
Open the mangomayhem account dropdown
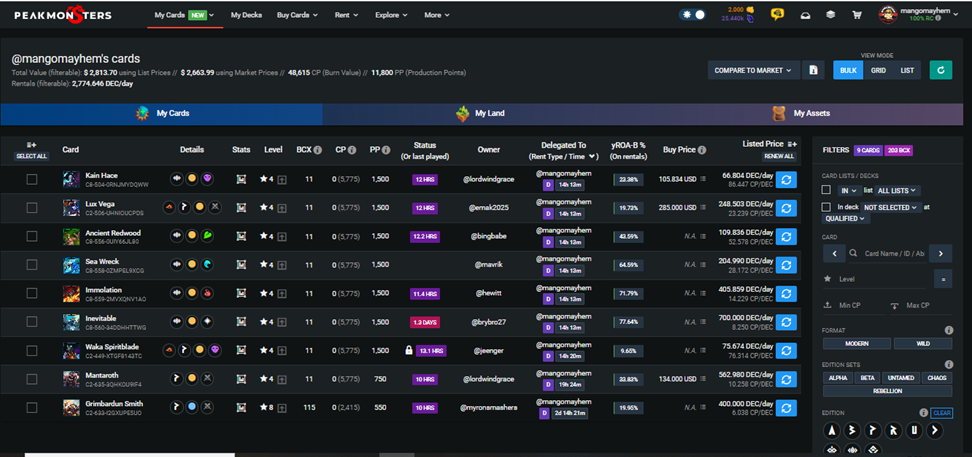pyautogui.click(x=918, y=15)
